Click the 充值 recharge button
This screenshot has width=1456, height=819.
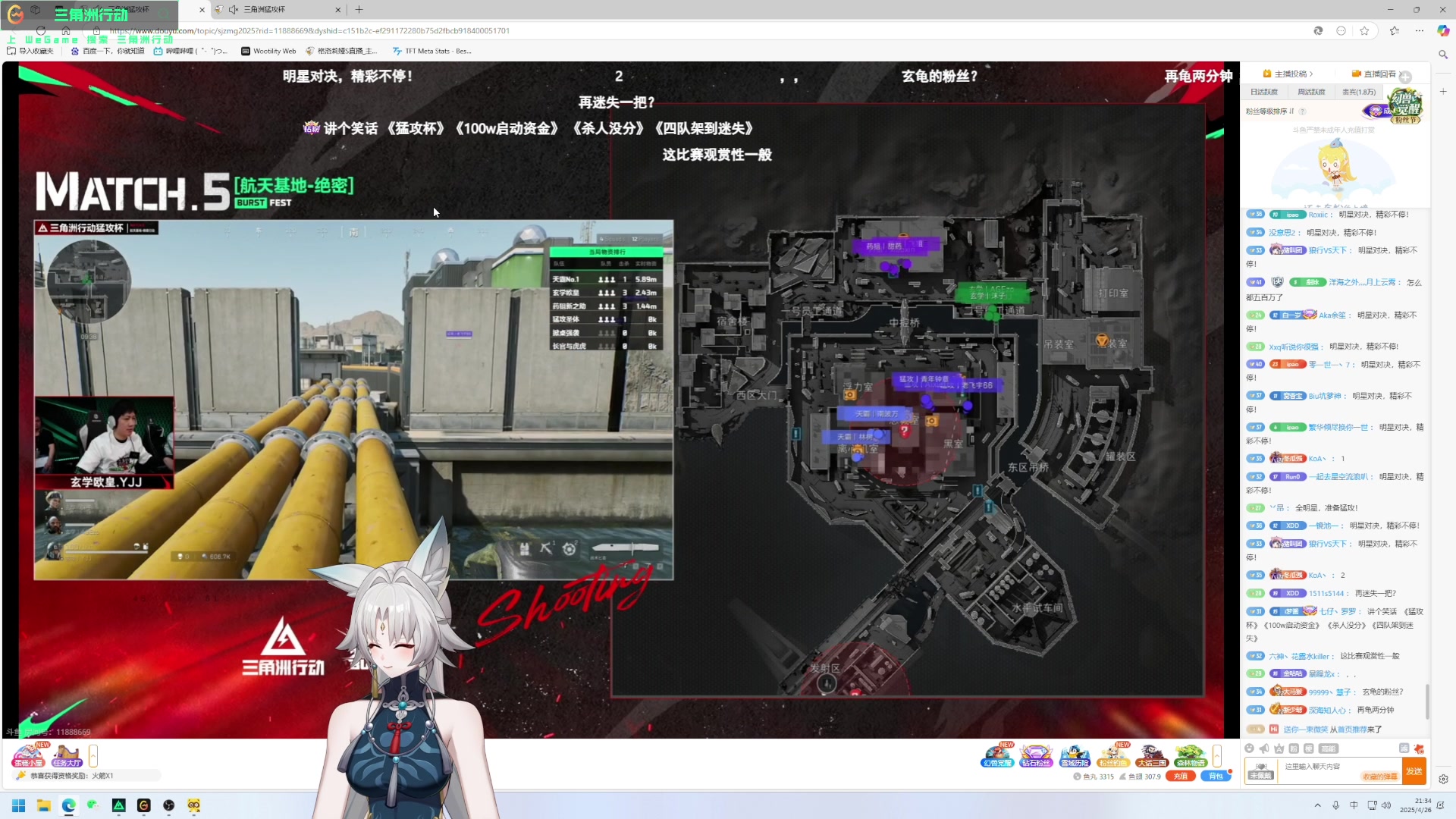point(1181,777)
